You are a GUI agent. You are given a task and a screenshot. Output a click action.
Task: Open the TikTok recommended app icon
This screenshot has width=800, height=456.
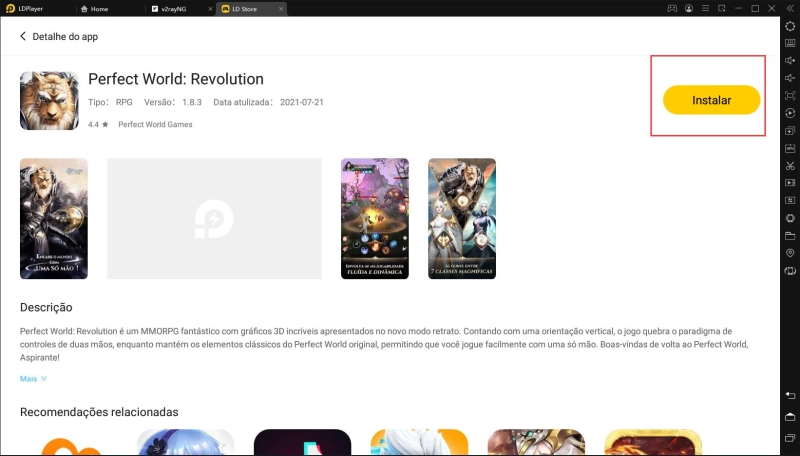[x=302, y=442]
